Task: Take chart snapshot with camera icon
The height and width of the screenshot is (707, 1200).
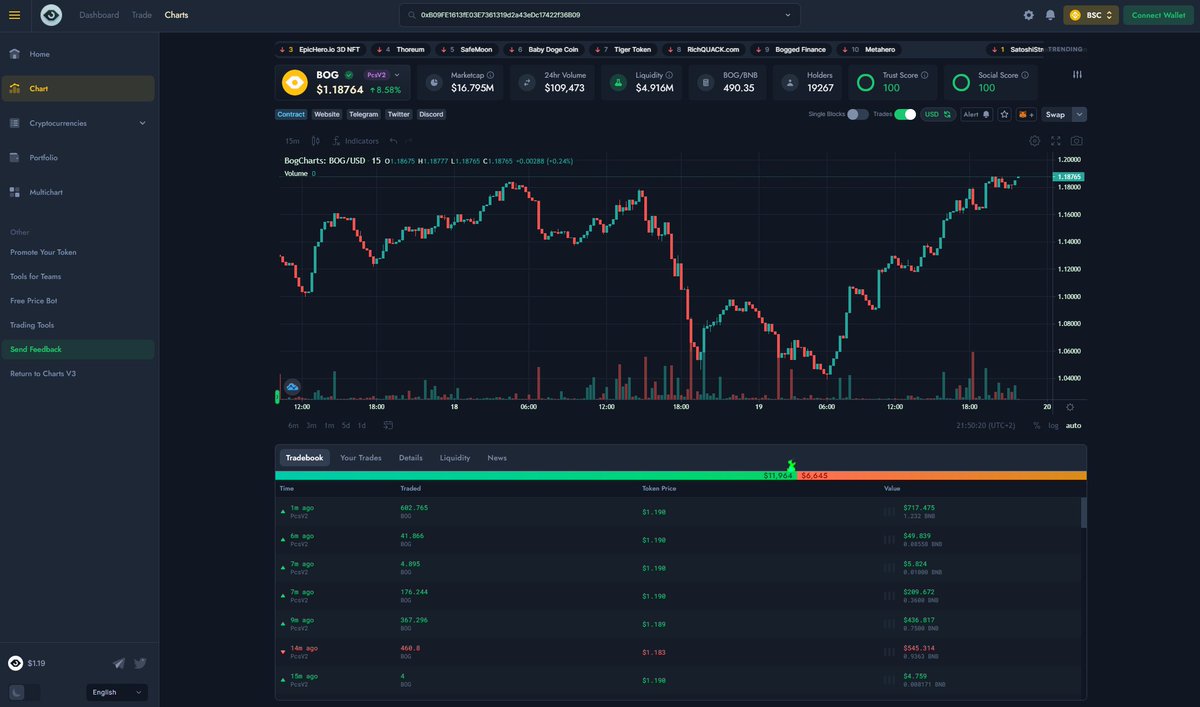Action: pyautogui.click(x=1077, y=141)
